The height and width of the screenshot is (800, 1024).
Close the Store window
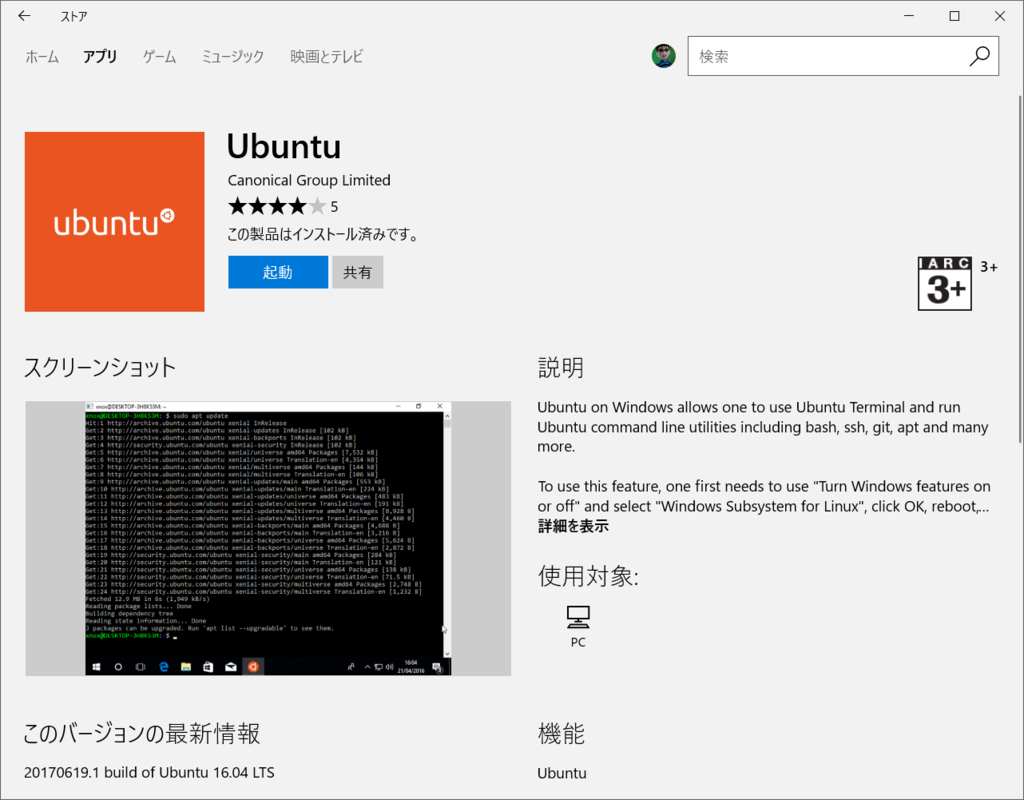(1000, 16)
